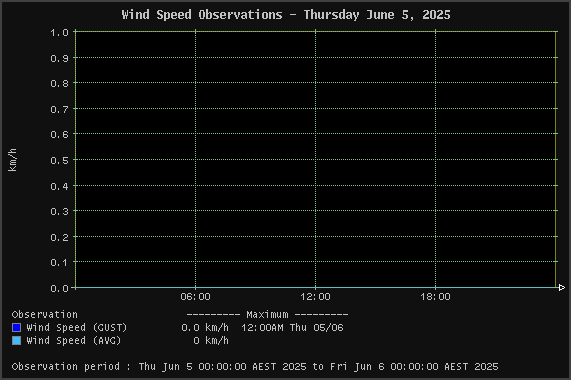Click the dark blue Wind Speed (GUST) swatch
571x380 pixels.
pyautogui.click(x=16, y=328)
